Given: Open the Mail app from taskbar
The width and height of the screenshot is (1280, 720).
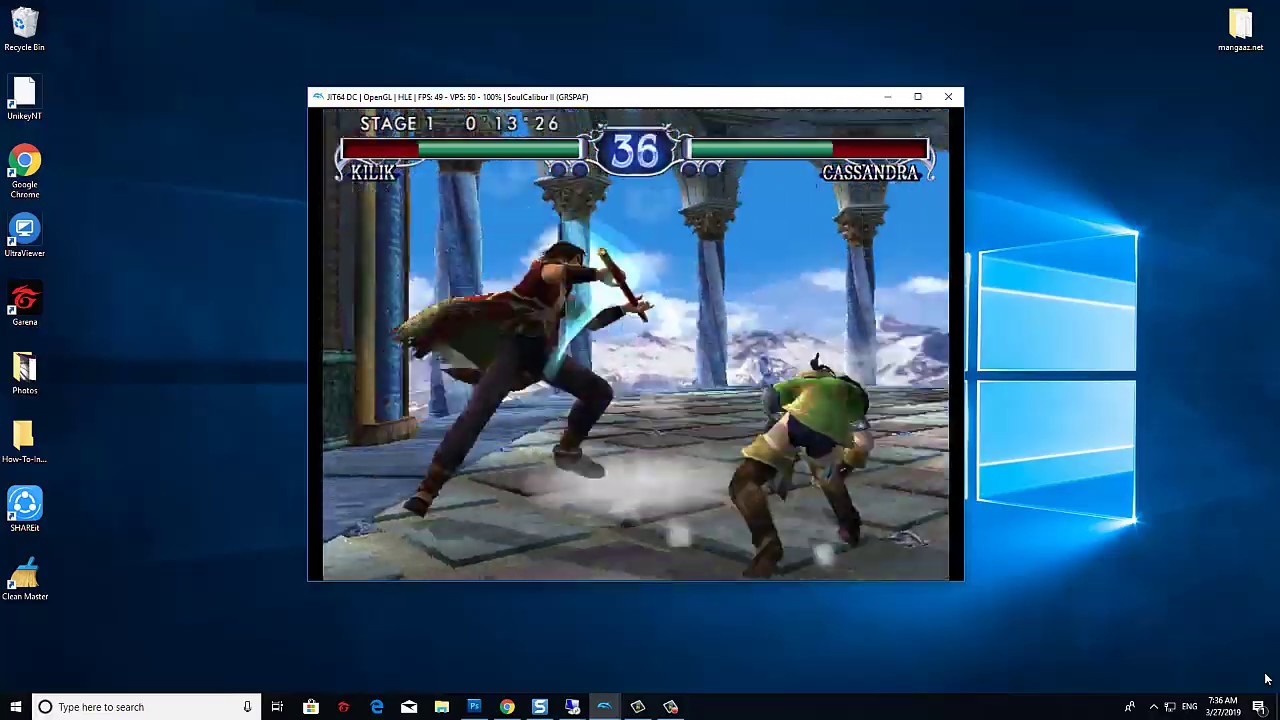Looking at the screenshot, I should [409, 707].
